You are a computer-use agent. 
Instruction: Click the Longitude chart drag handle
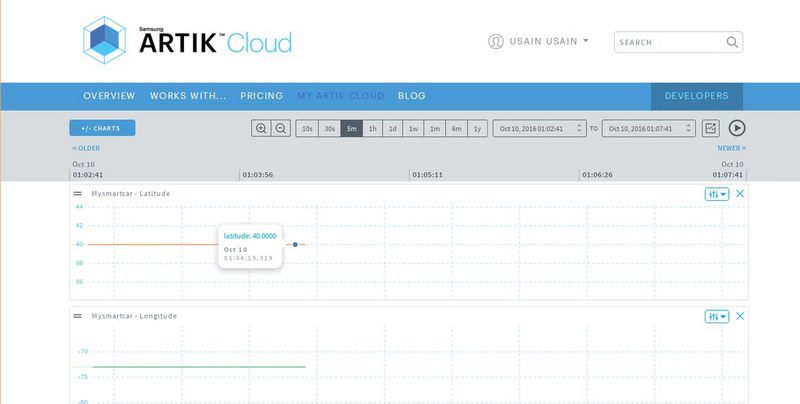(x=78, y=316)
